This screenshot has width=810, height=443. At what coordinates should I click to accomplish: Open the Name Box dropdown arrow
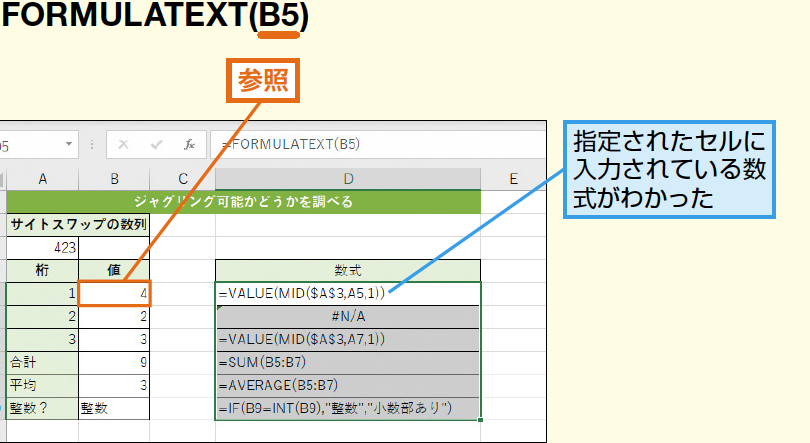click(69, 144)
